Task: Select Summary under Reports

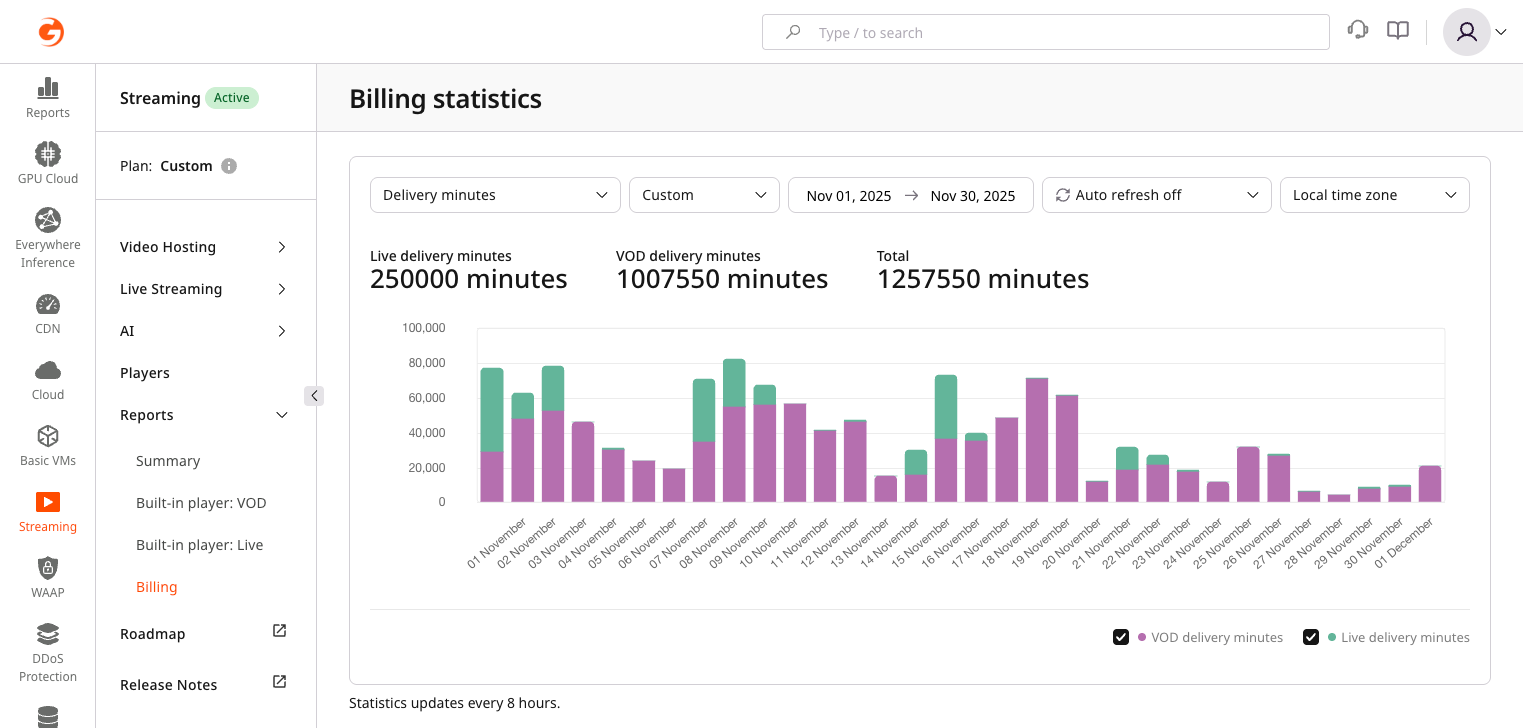Action: coord(168,461)
